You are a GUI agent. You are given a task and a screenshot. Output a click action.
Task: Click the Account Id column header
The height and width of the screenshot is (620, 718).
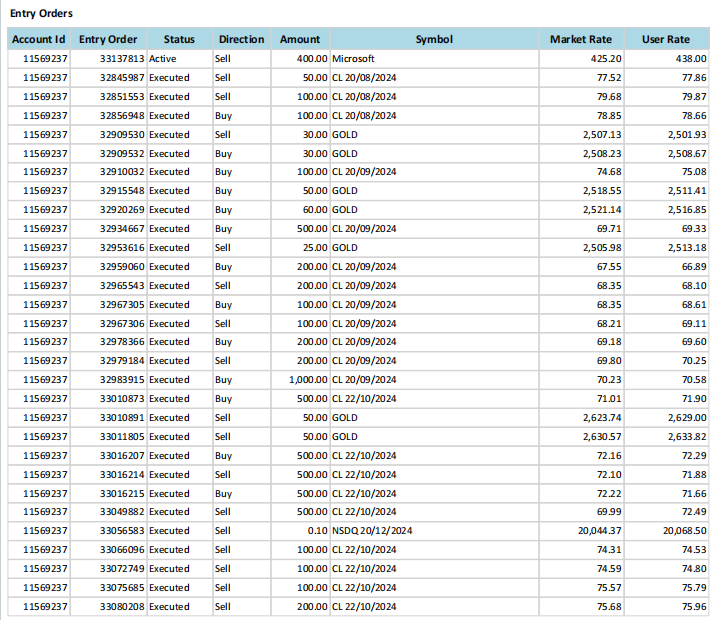39,39
